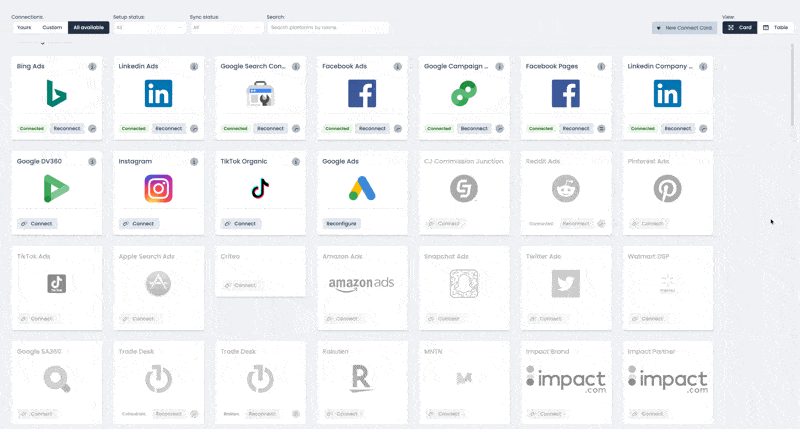Reconnect the Facebook Pages connection

click(x=576, y=129)
